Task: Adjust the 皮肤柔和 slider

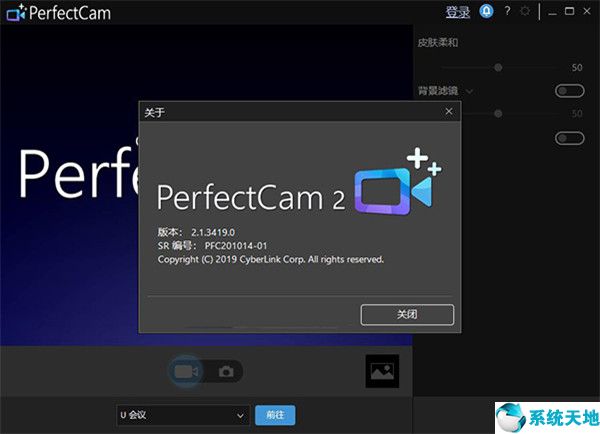Action: (x=498, y=68)
